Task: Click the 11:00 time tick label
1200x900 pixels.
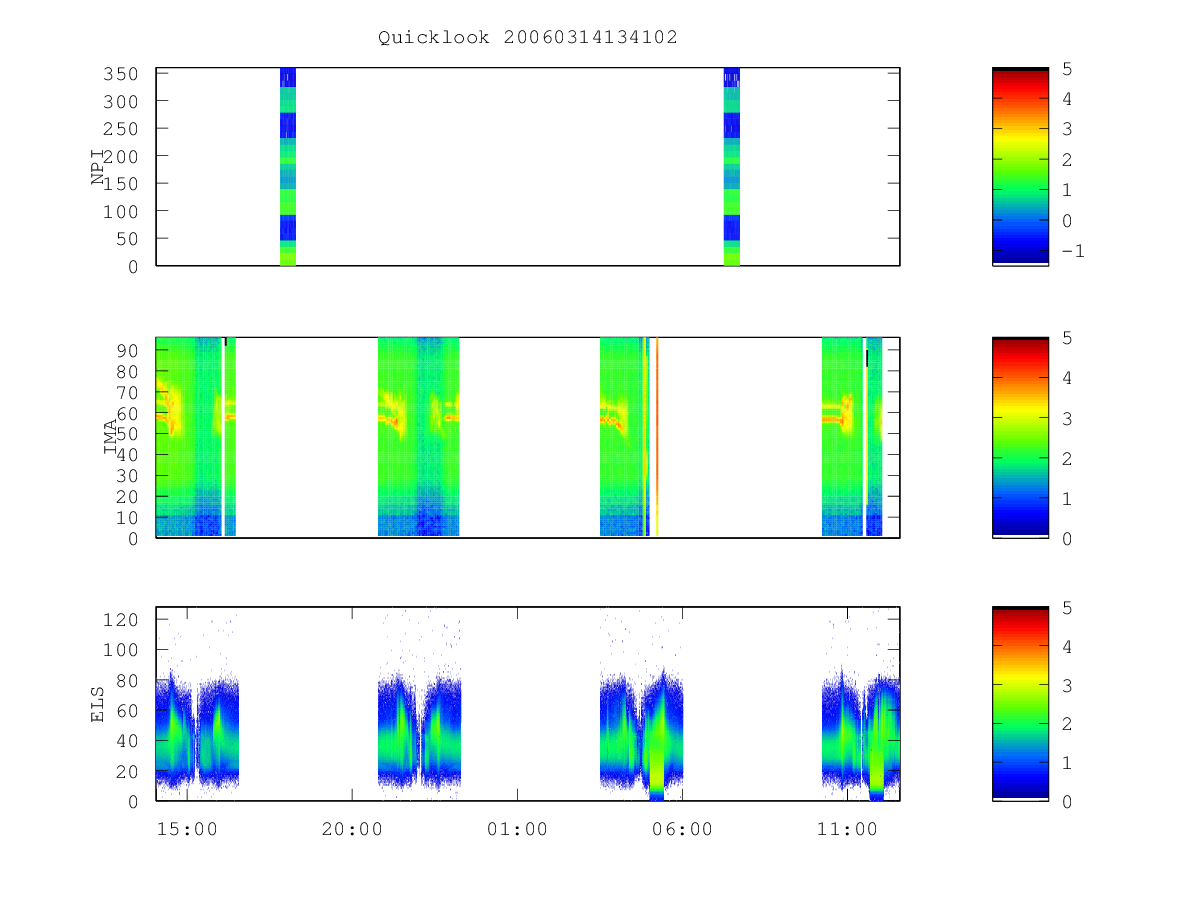Action: 847,830
